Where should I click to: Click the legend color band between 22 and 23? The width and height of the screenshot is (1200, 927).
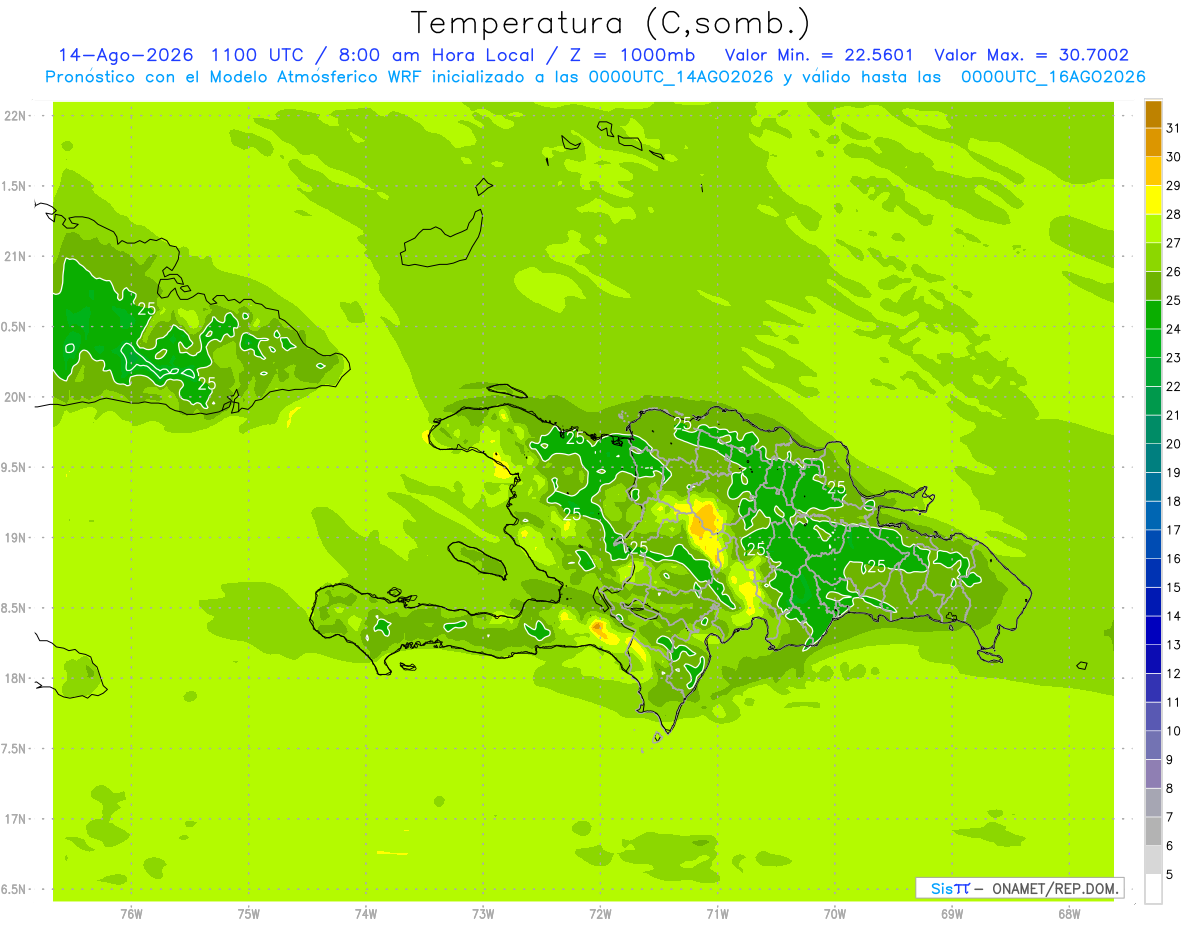click(1153, 373)
